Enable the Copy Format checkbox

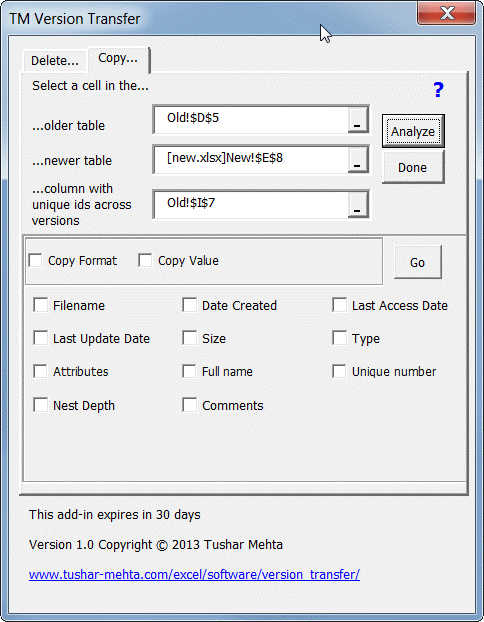tap(36, 261)
